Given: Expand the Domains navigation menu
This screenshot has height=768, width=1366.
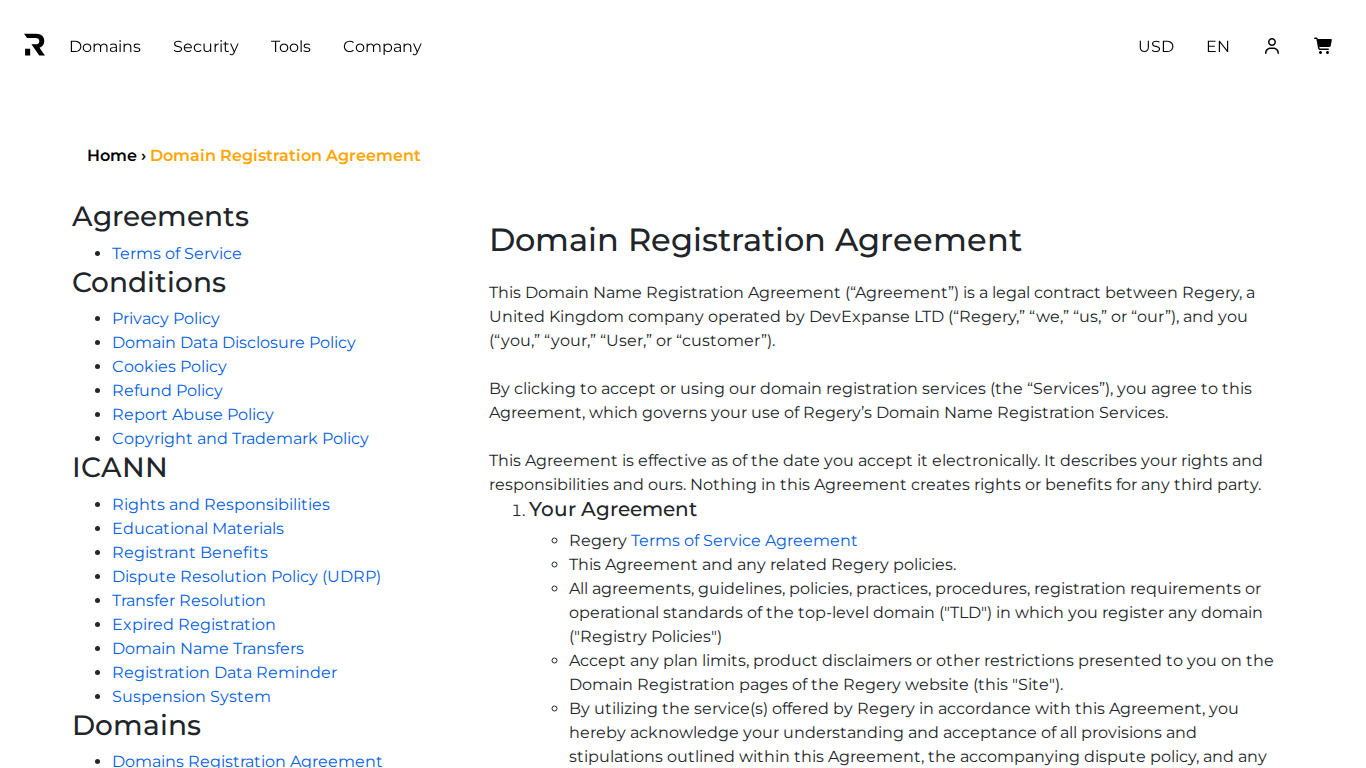Looking at the screenshot, I should [x=105, y=47].
